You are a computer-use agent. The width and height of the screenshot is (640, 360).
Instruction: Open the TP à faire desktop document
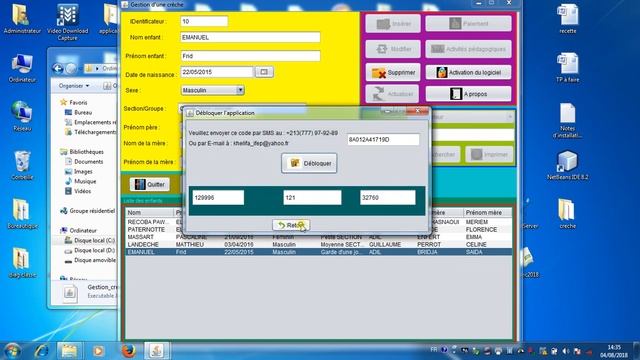[x=567, y=68]
